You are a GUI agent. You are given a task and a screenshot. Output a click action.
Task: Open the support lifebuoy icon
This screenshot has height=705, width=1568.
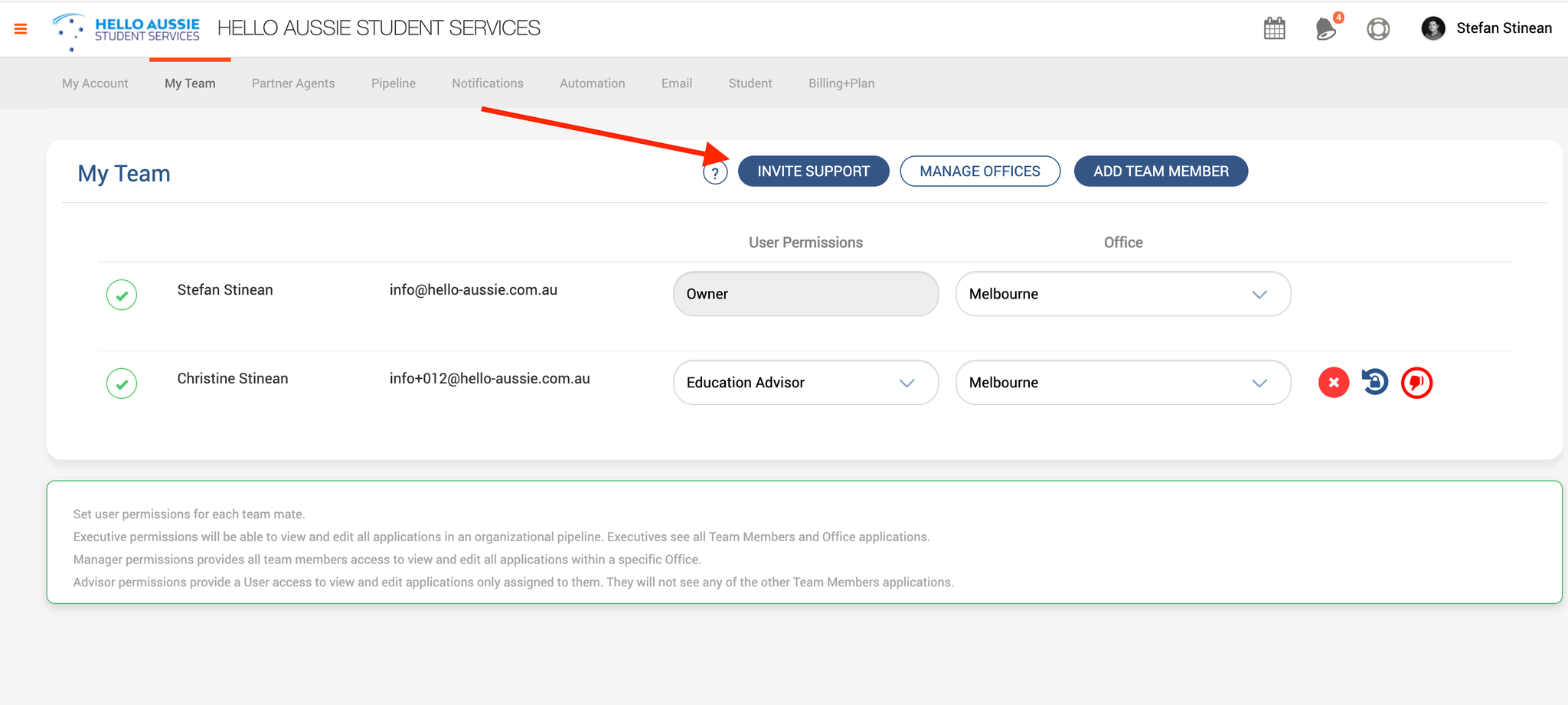click(x=1378, y=29)
